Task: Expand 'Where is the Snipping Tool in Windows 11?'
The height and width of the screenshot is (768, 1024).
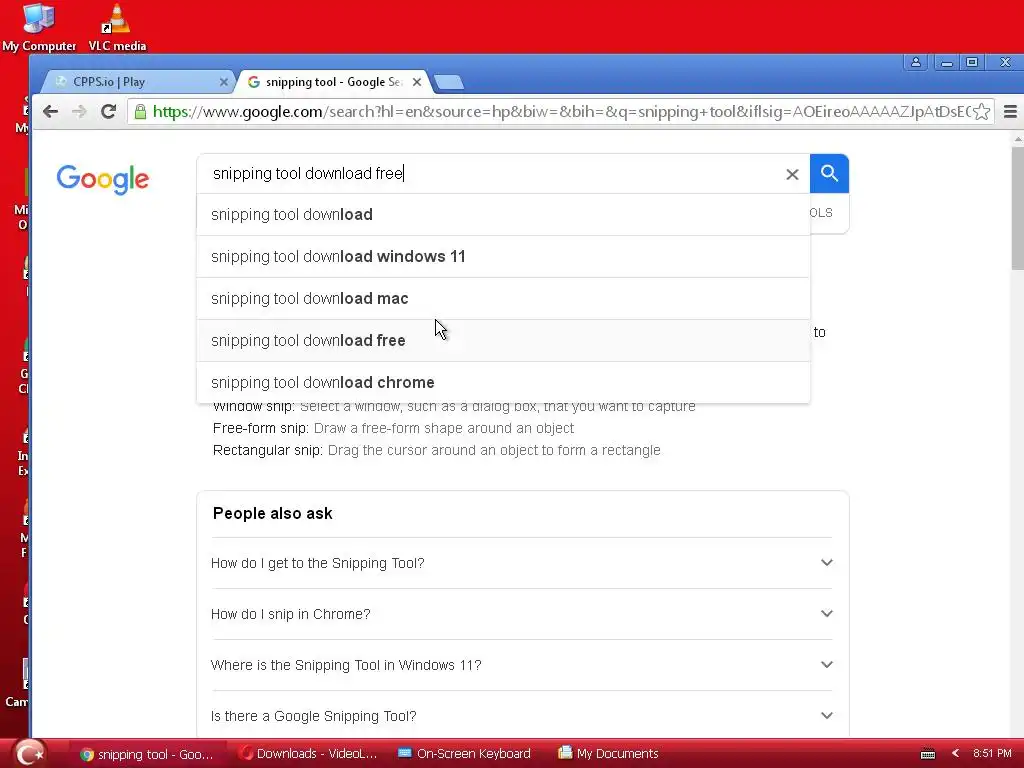Action: click(x=522, y=665)
